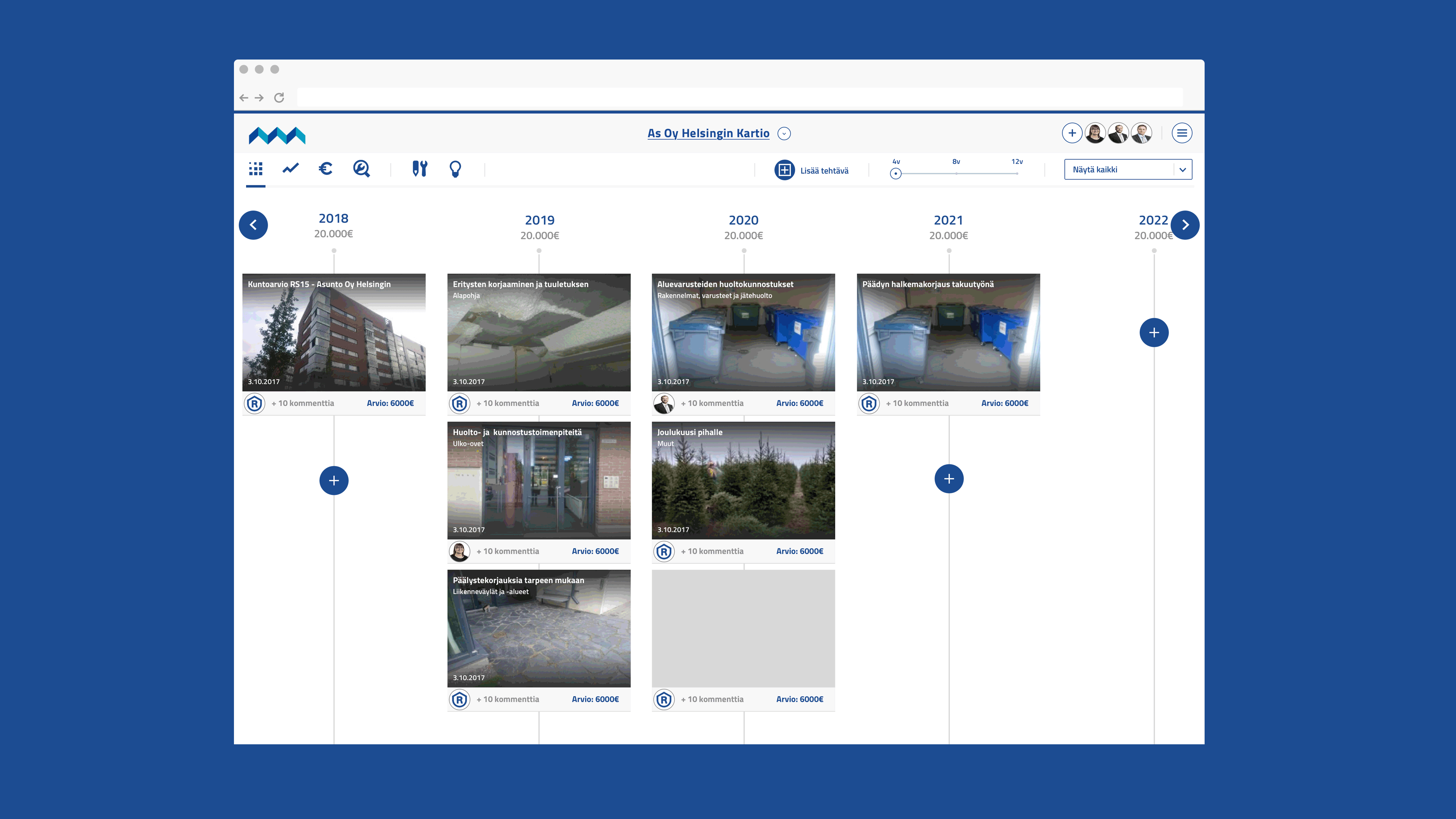Open comments on the Kuntoarvio RS15 card
The image size is (1456, 819).
(x=303, y=403)
